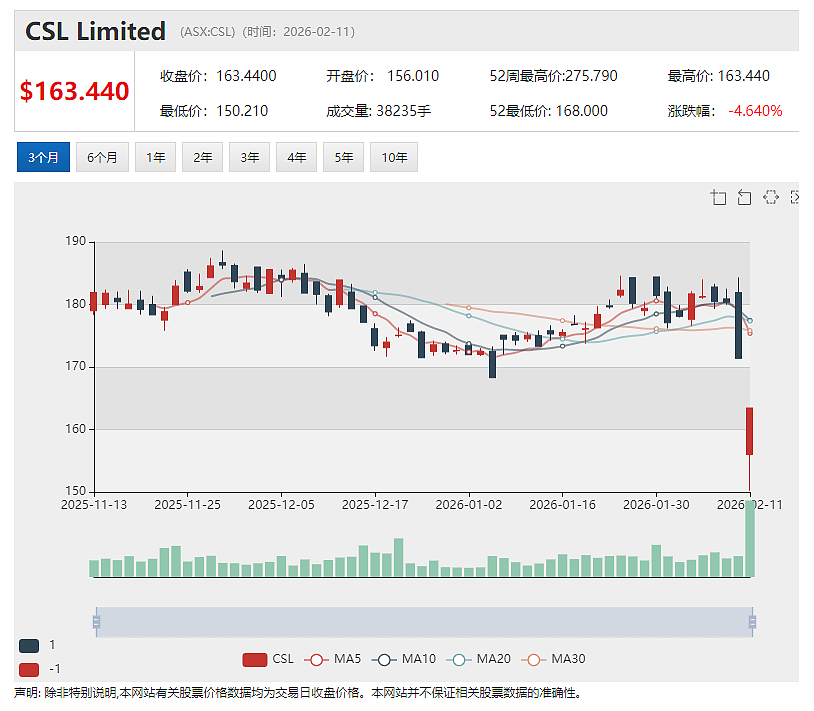Hide the MA30 line legend
The image size is (814, 711).
pos(553,659)
